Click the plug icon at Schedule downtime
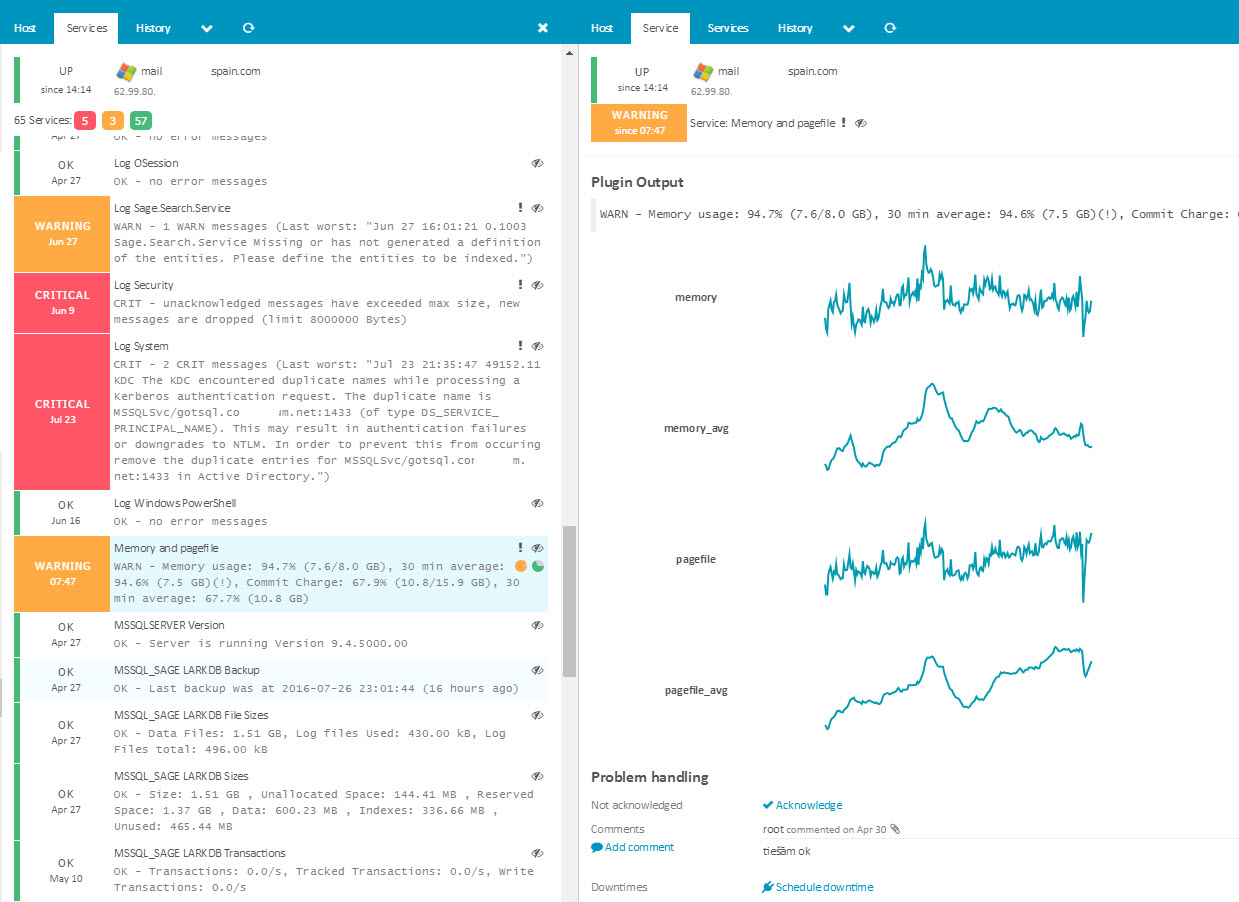Viewport: 1239px width, 902px height. pyautogui.click(x=768, y=887)
